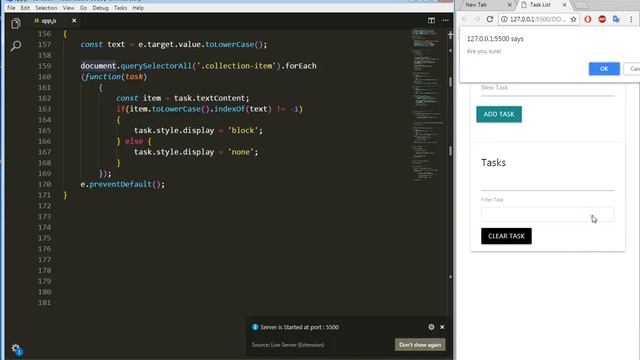Screen dimensions: 640x360
Task: Open the Chrome three-dot menu
Action: 631,19
